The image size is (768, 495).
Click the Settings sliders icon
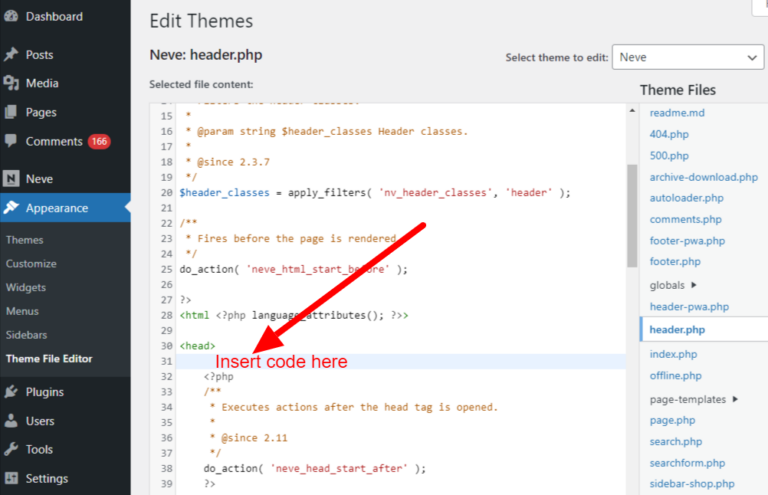11,478
